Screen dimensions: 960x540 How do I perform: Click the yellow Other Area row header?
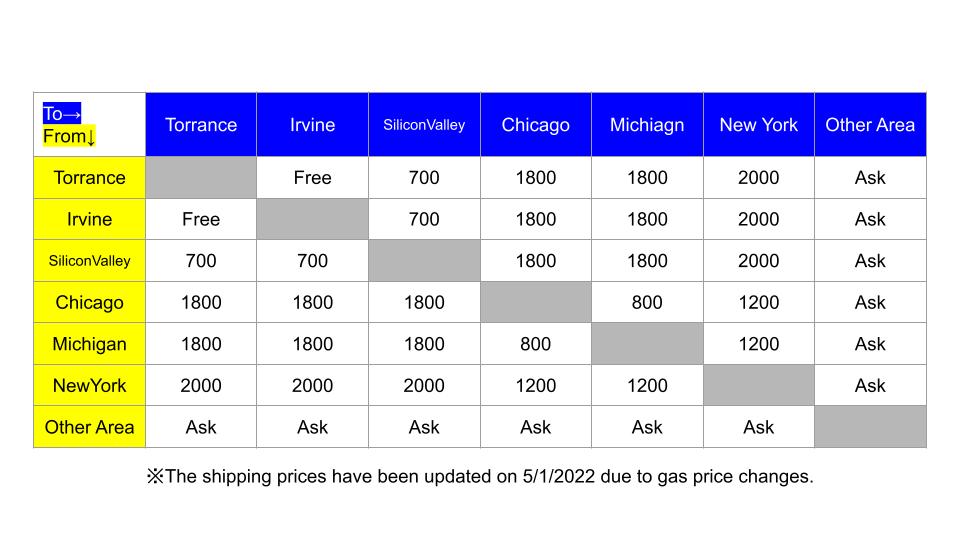[x=89, y=427]
